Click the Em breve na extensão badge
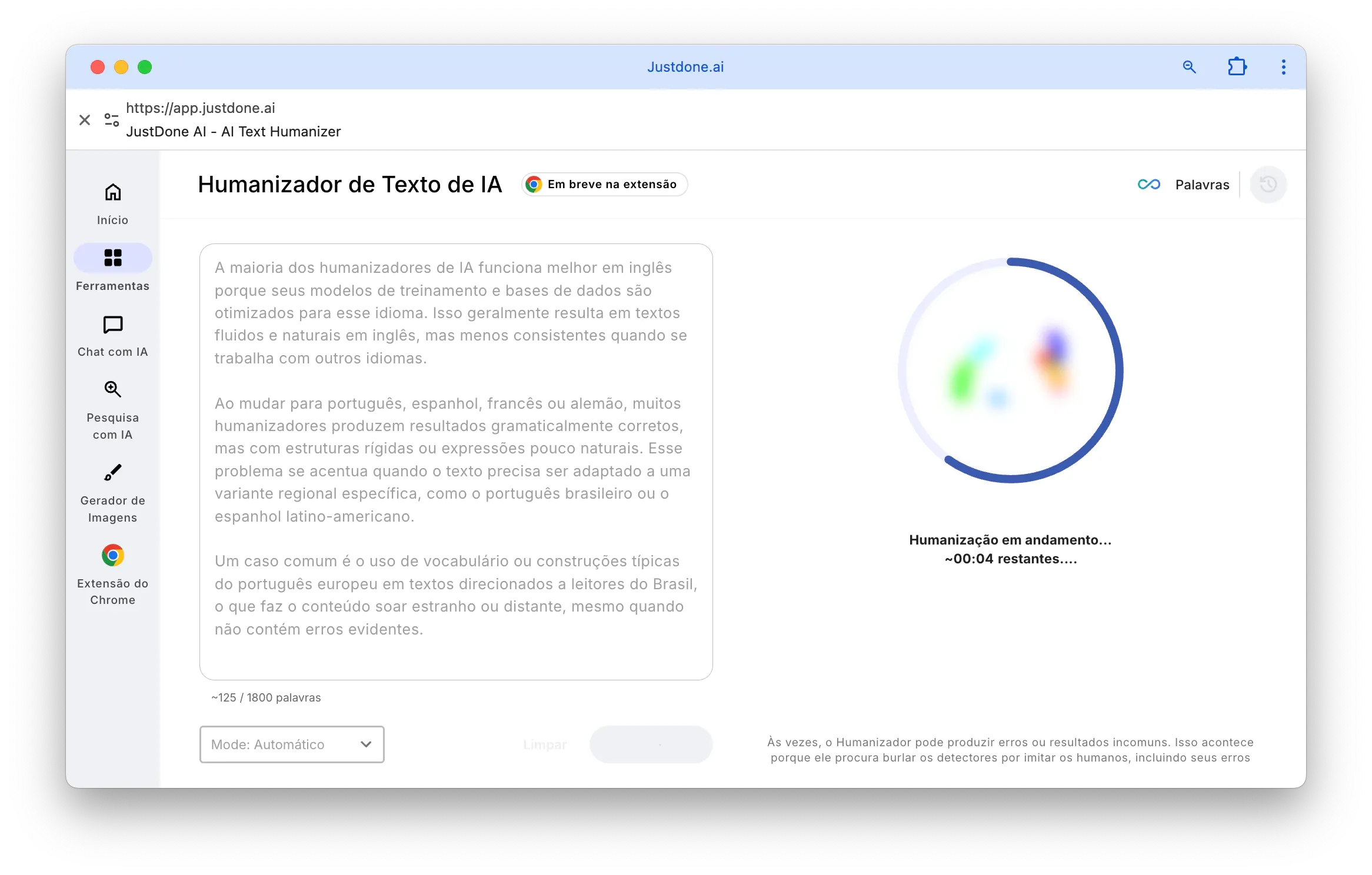This screenshot has height=875, width=1372. tap(604, 184)
